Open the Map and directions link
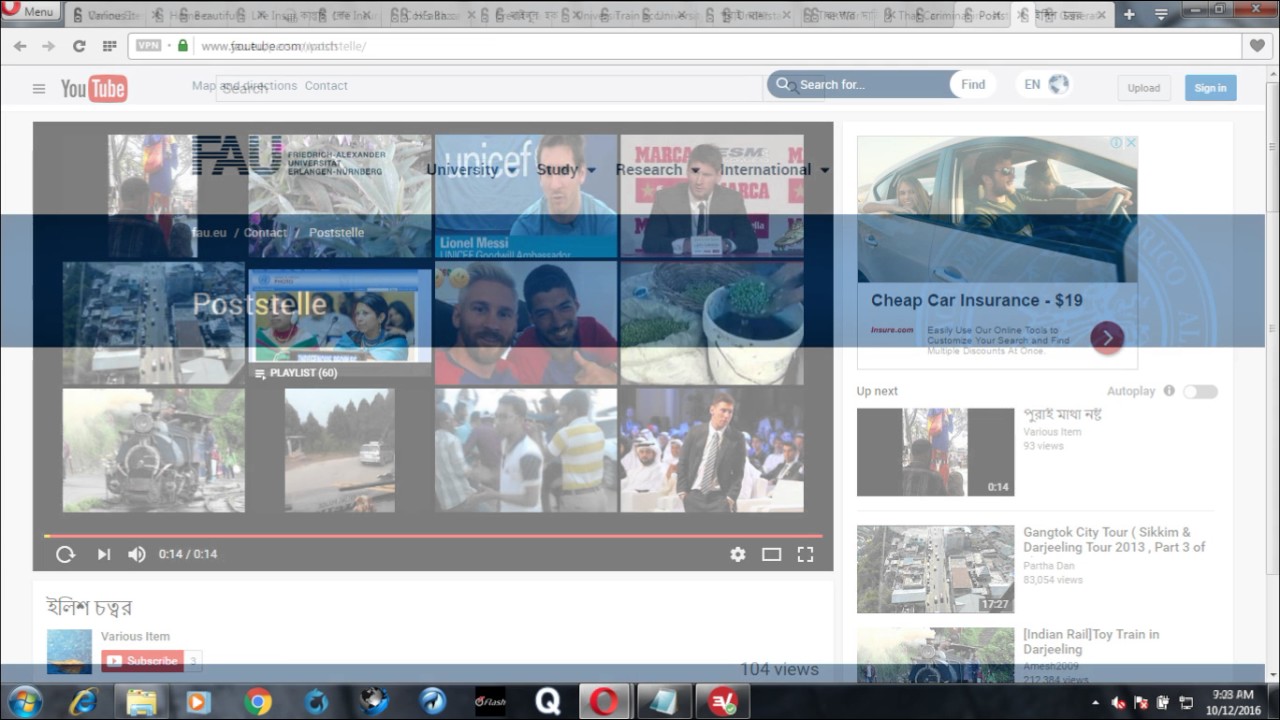Screen dimensions: 1280x720 click(x=245, y=86)
